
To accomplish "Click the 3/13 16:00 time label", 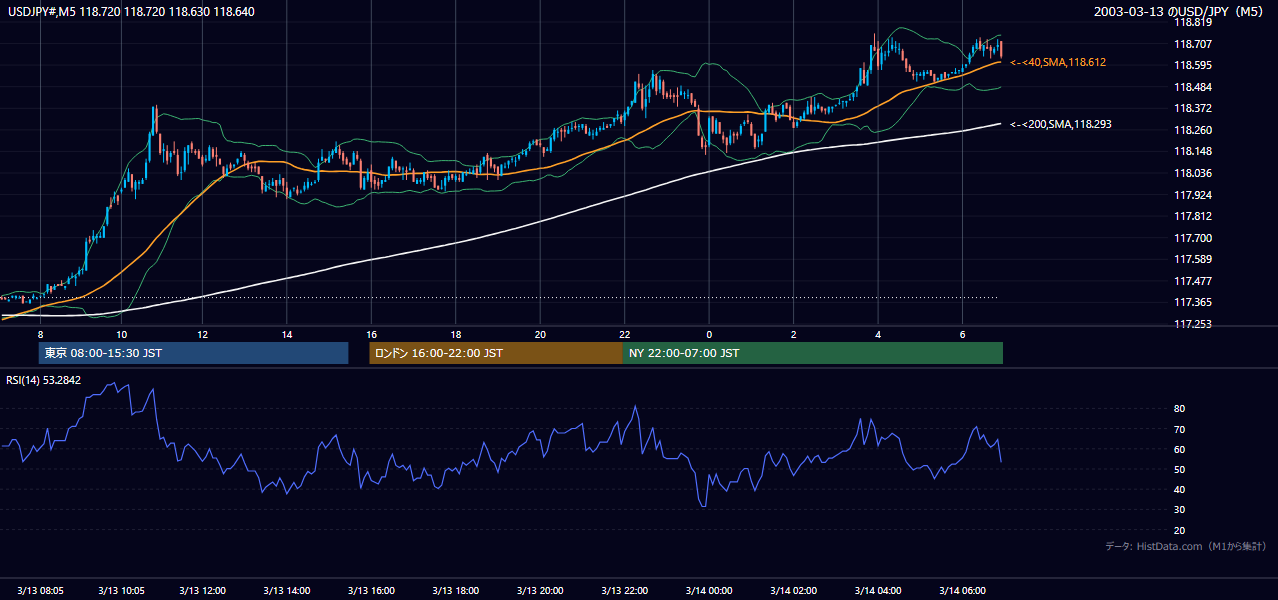I will pyautogui.click(x=372, y=591).
